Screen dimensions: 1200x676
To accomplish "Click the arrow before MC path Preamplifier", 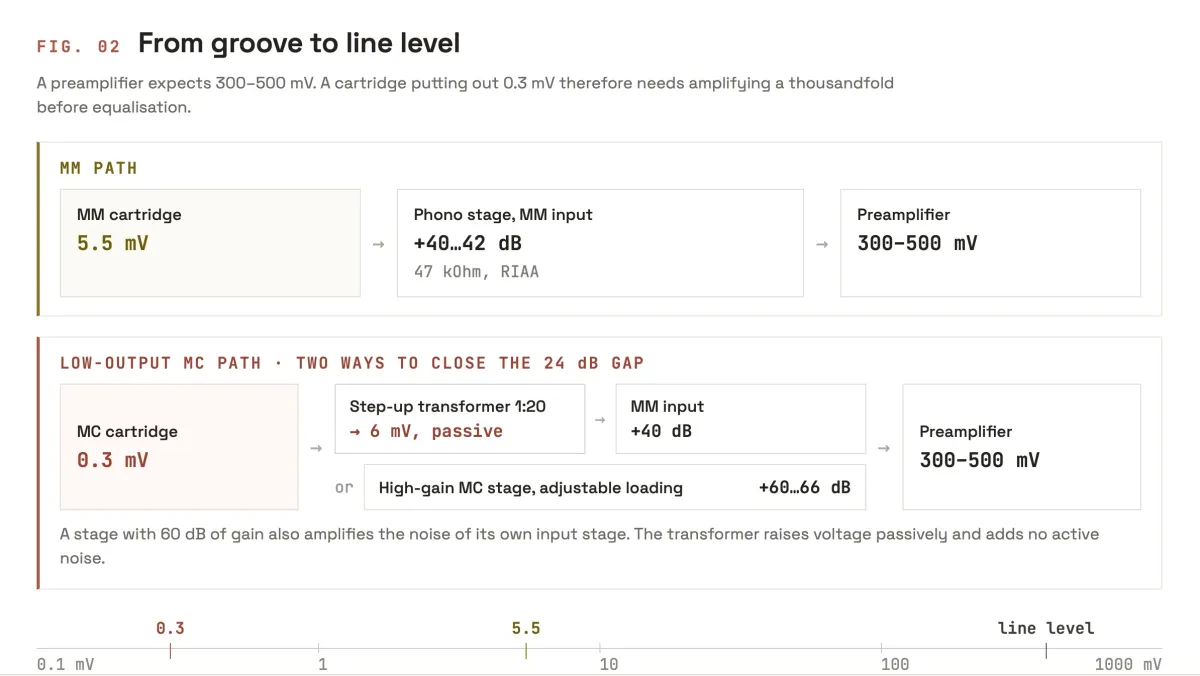I will (884, 448).
